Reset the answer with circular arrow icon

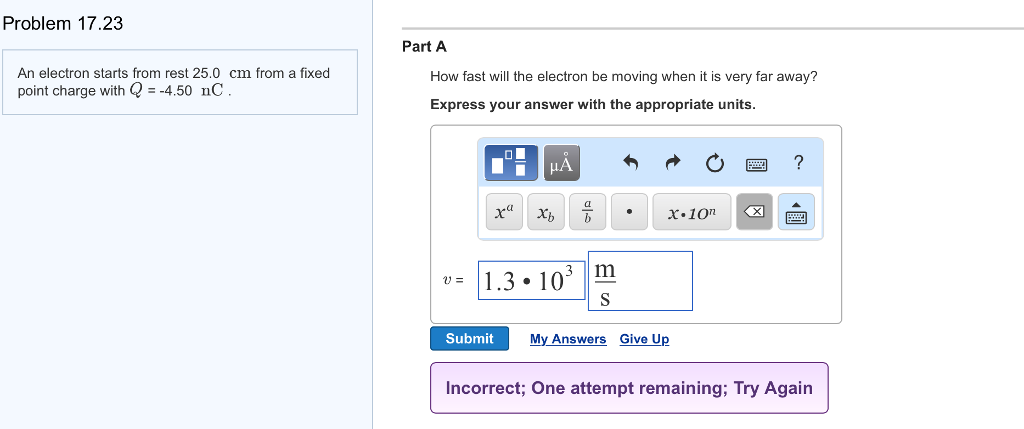click(714, 162)
